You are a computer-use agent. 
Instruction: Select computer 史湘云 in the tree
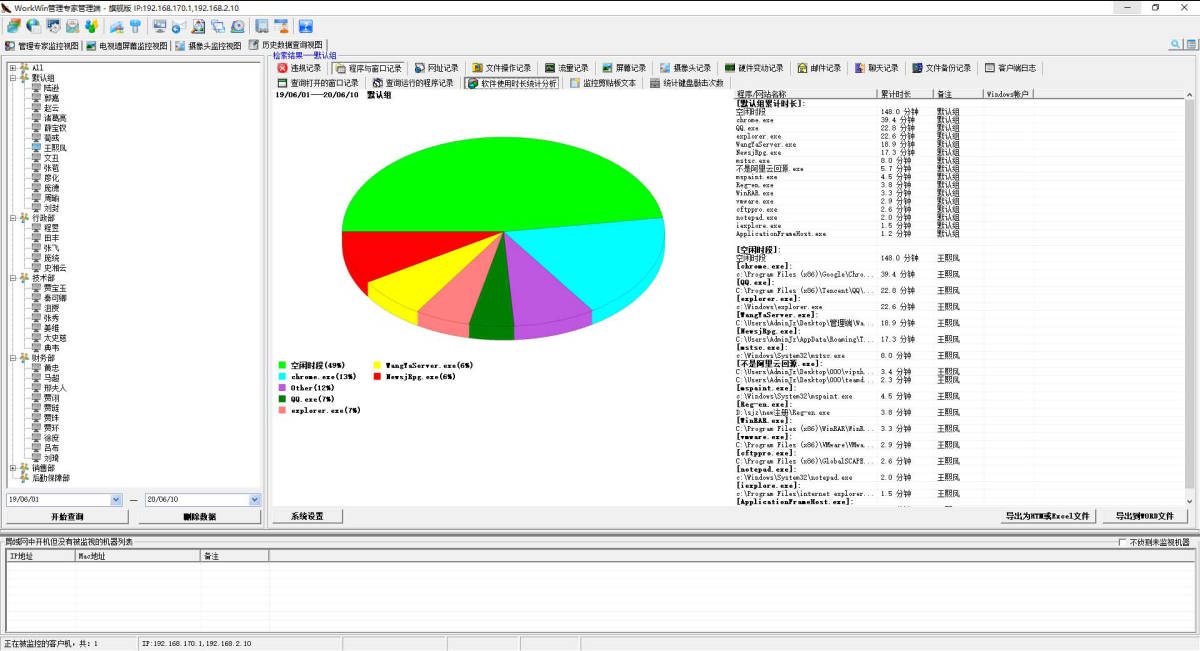[x=54, y=268]
